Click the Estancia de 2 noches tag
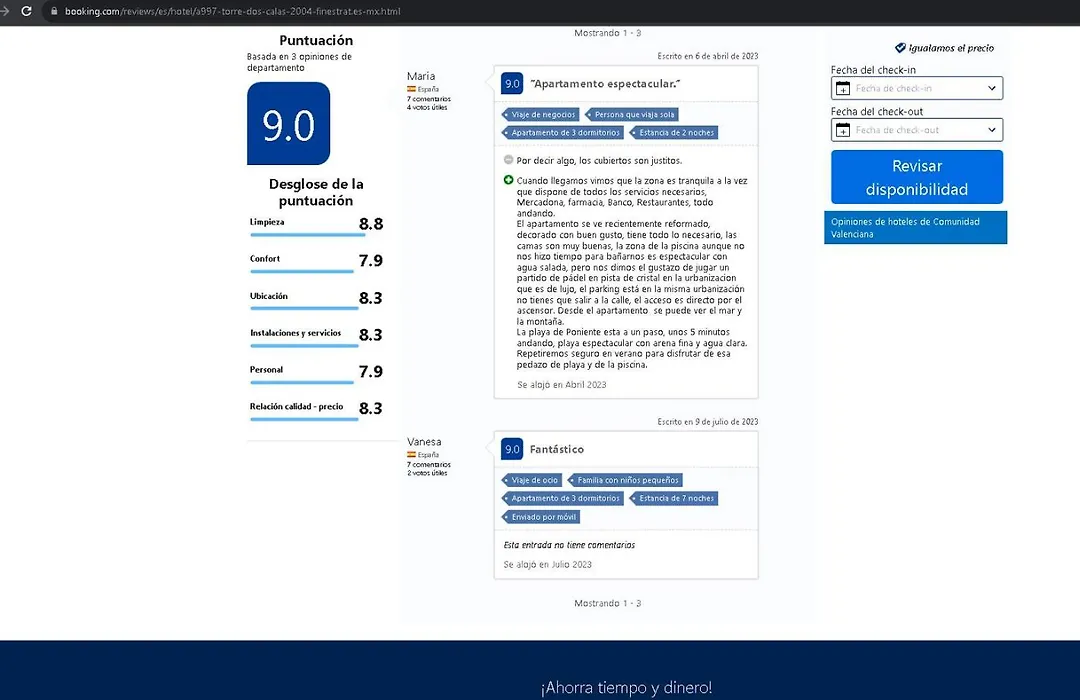Image resolution: width=1080 pixels, height=700 pixels. point(674,133)
